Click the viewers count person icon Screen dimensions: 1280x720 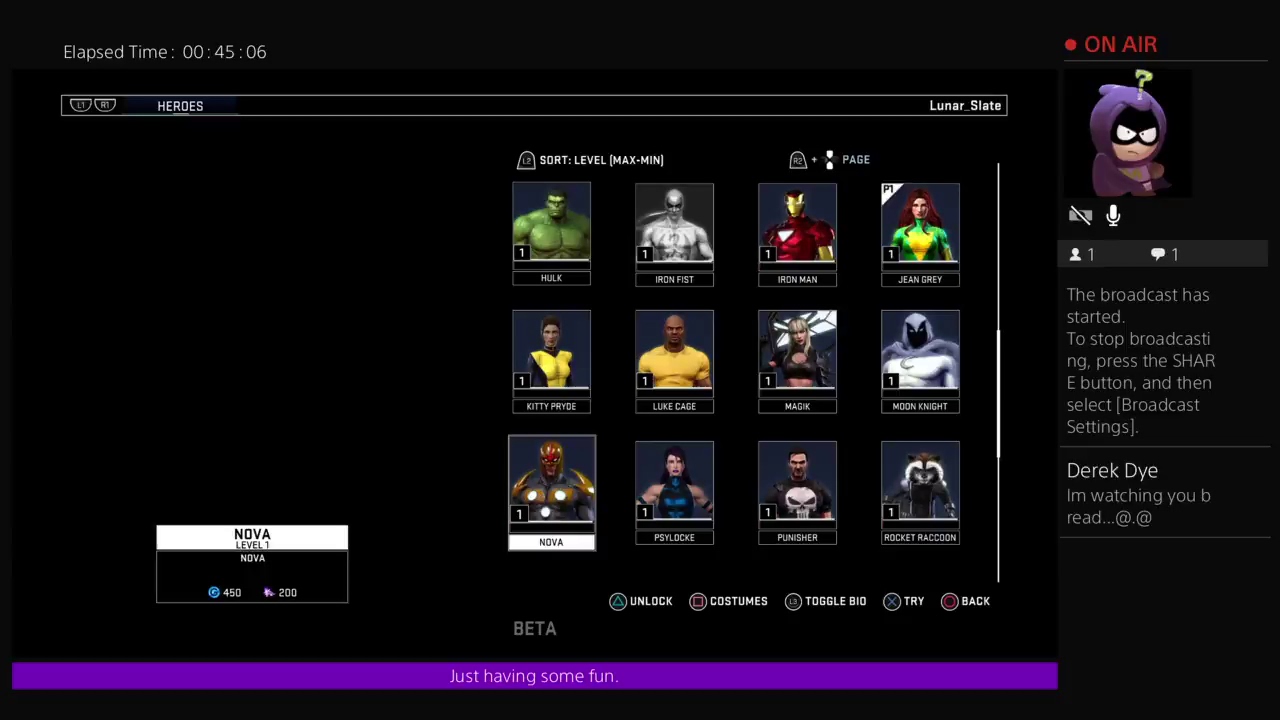pyautogui.click(x=1075, y=255)
